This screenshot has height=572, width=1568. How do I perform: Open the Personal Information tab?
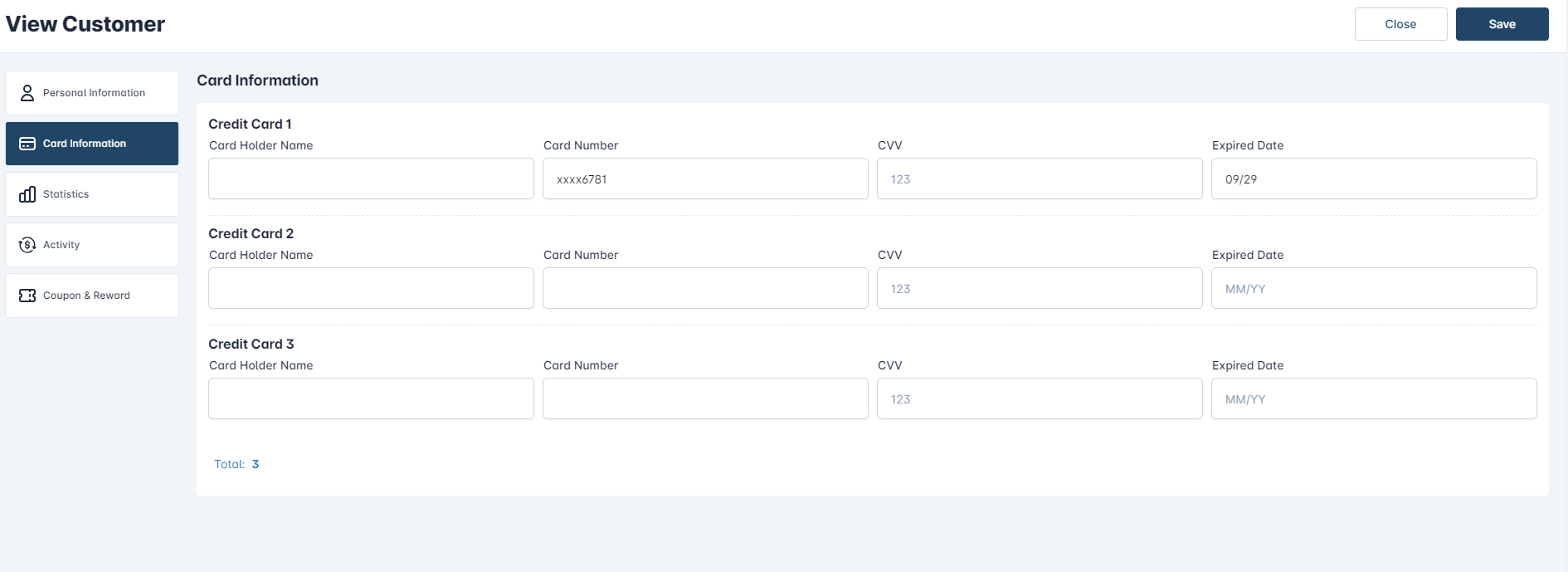point(92,93)
